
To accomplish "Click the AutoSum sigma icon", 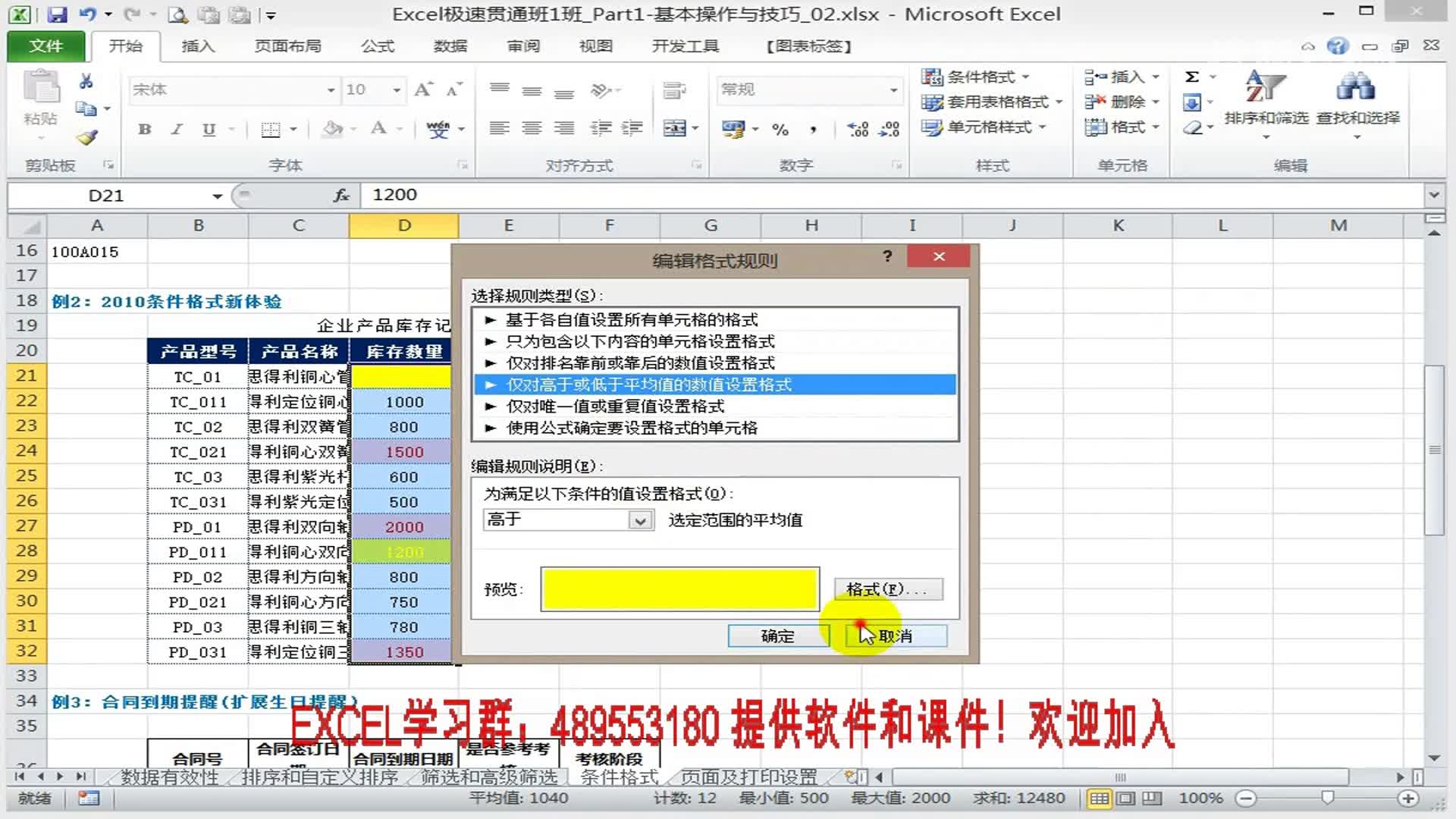I will click(1191, 77).
